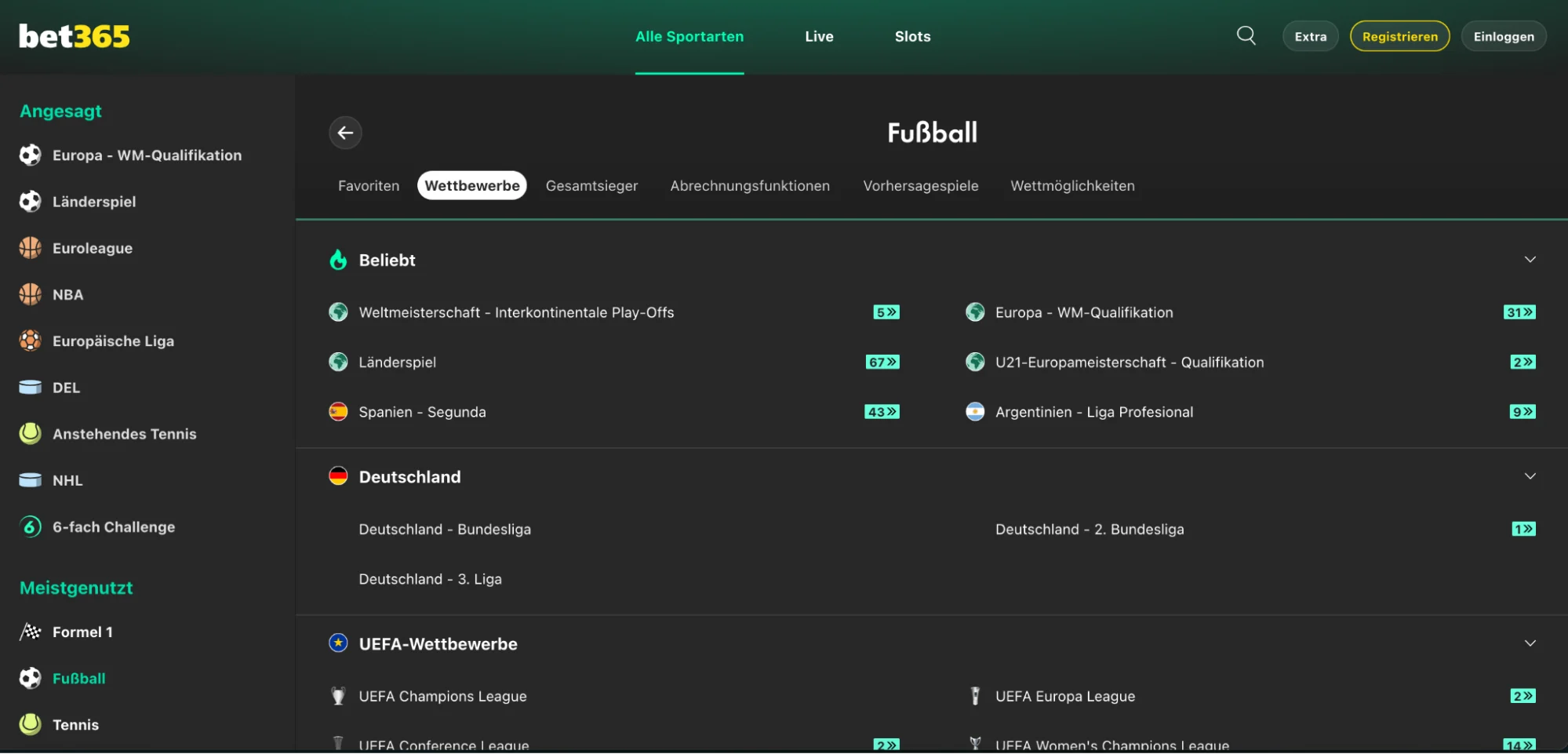
Task: Select Formel 1 from Meistgenutzt
Action: [x=82, y=632]
